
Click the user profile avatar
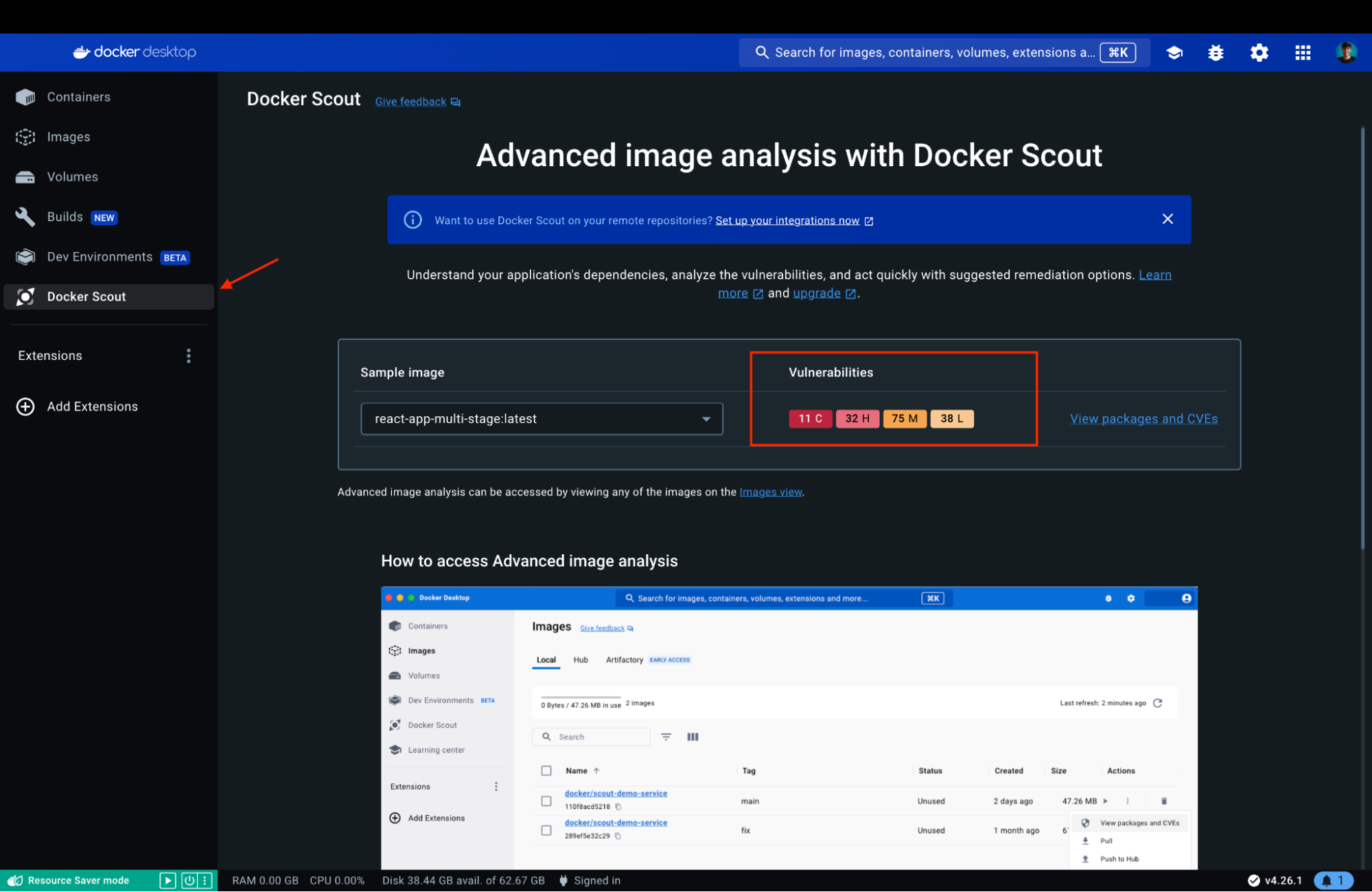pos(1345,53)
